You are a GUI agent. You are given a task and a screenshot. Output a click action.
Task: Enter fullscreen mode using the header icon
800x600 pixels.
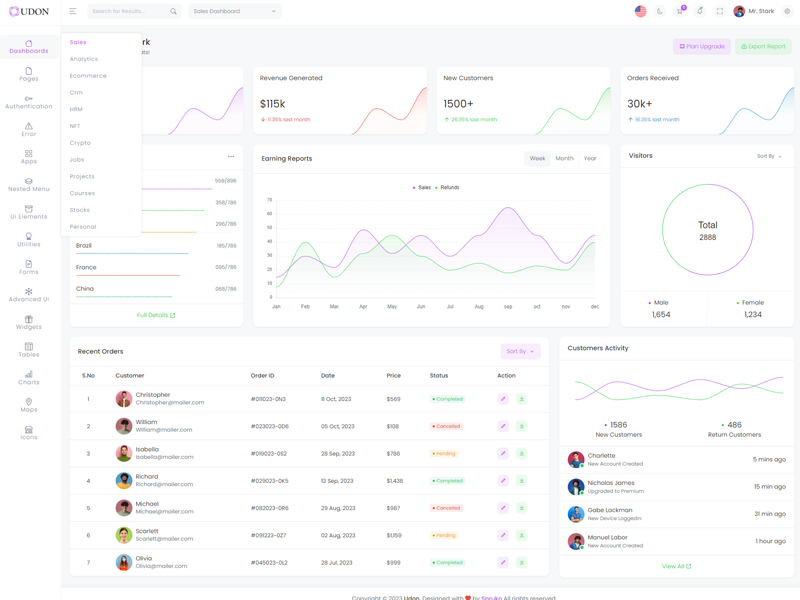tap(720, 11)
